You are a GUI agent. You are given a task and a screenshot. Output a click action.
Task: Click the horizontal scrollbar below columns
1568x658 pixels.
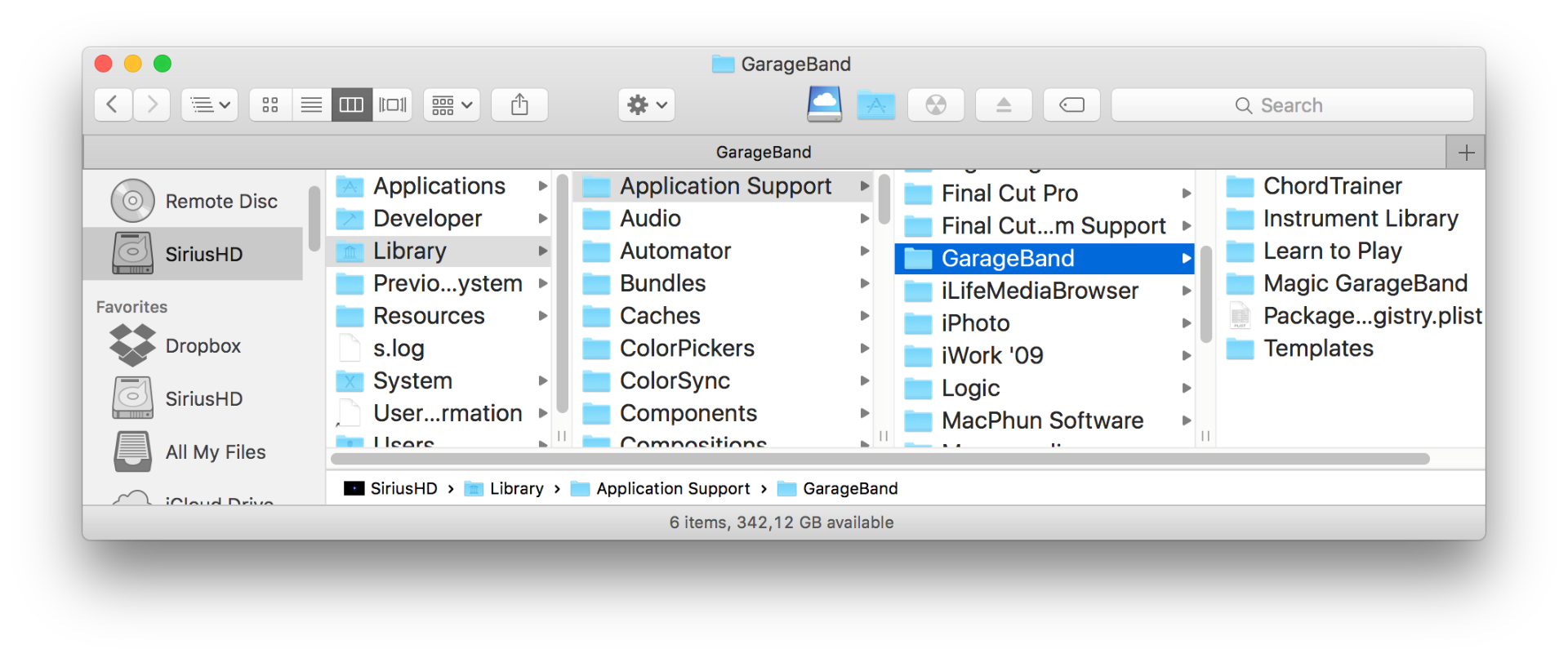pyautogui.click(x=880, y=459)
